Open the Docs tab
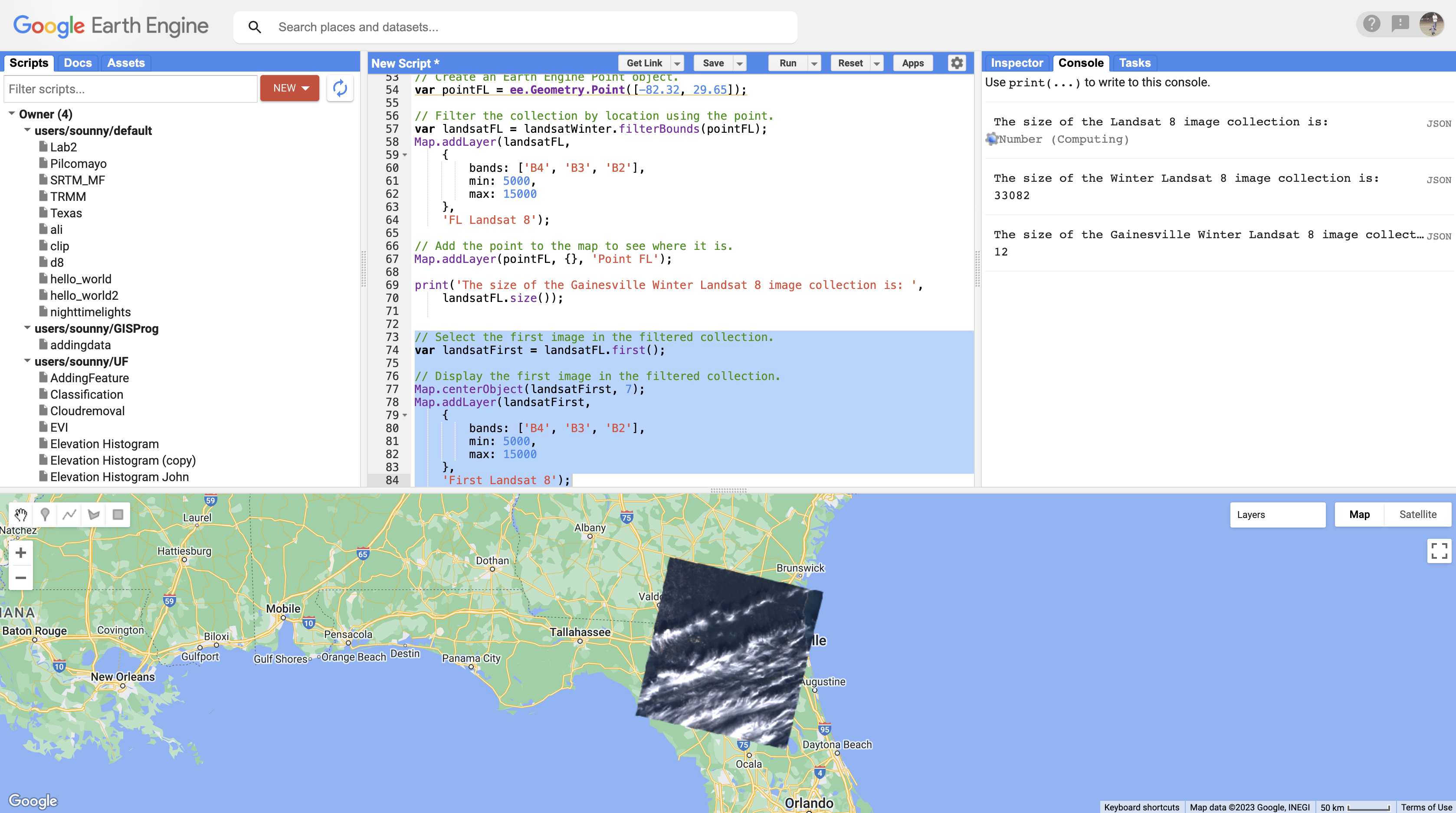Viewport: 1456px width, 813px height. pos(77,63)
